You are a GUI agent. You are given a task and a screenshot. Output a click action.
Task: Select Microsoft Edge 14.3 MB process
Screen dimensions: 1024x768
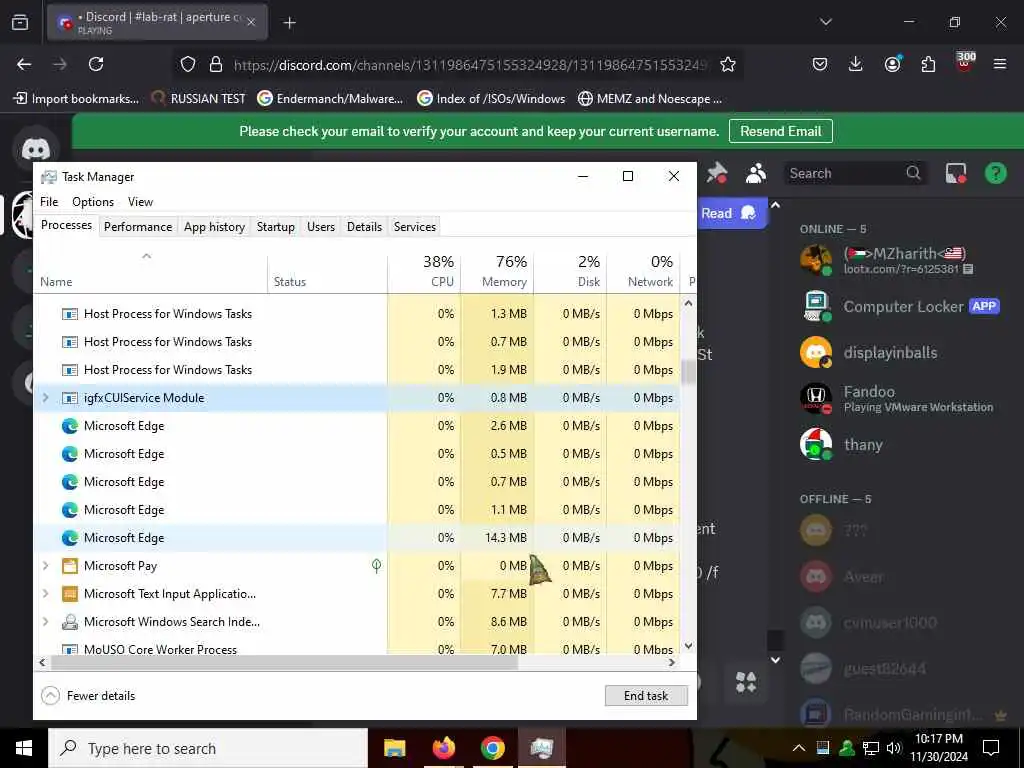coord(357,537)
